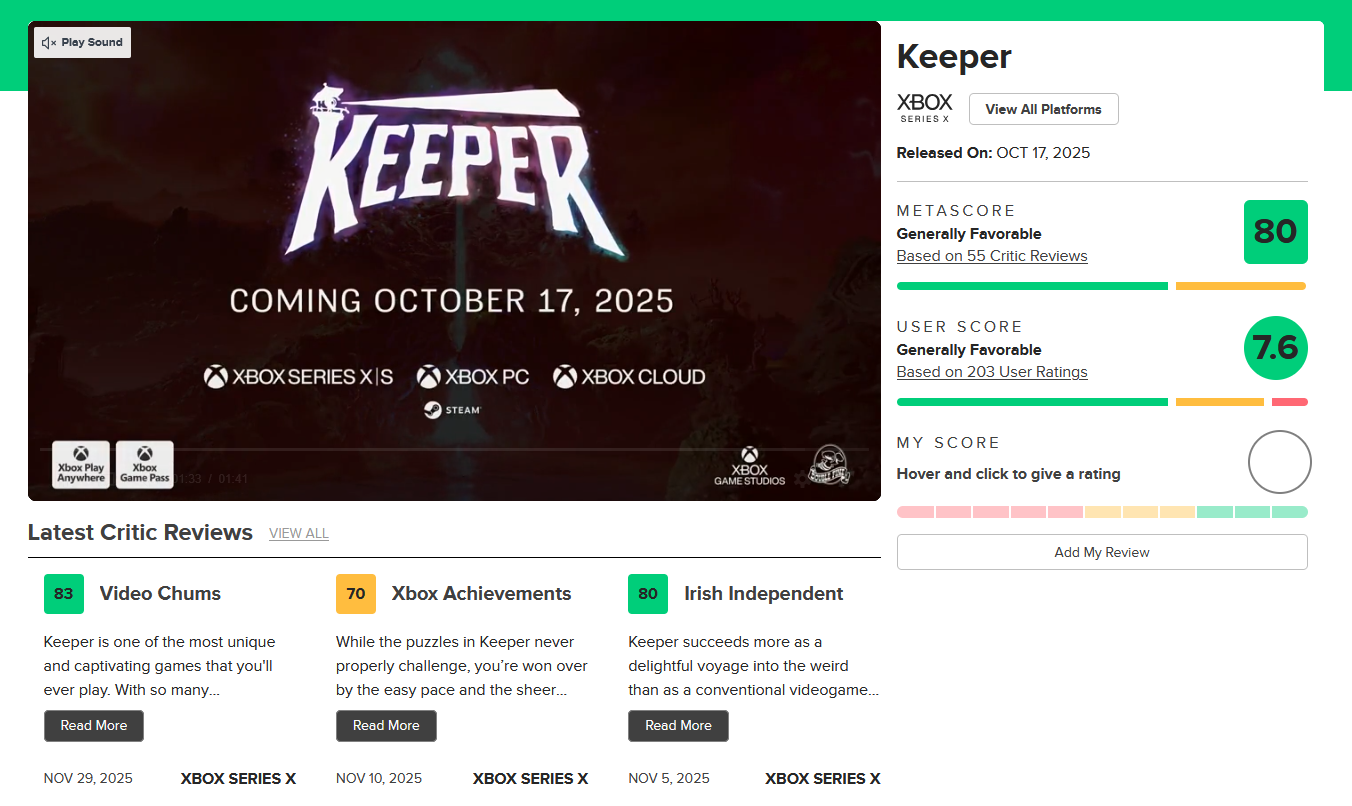Click the Video Chums 83 score badge

coord(64,594)
